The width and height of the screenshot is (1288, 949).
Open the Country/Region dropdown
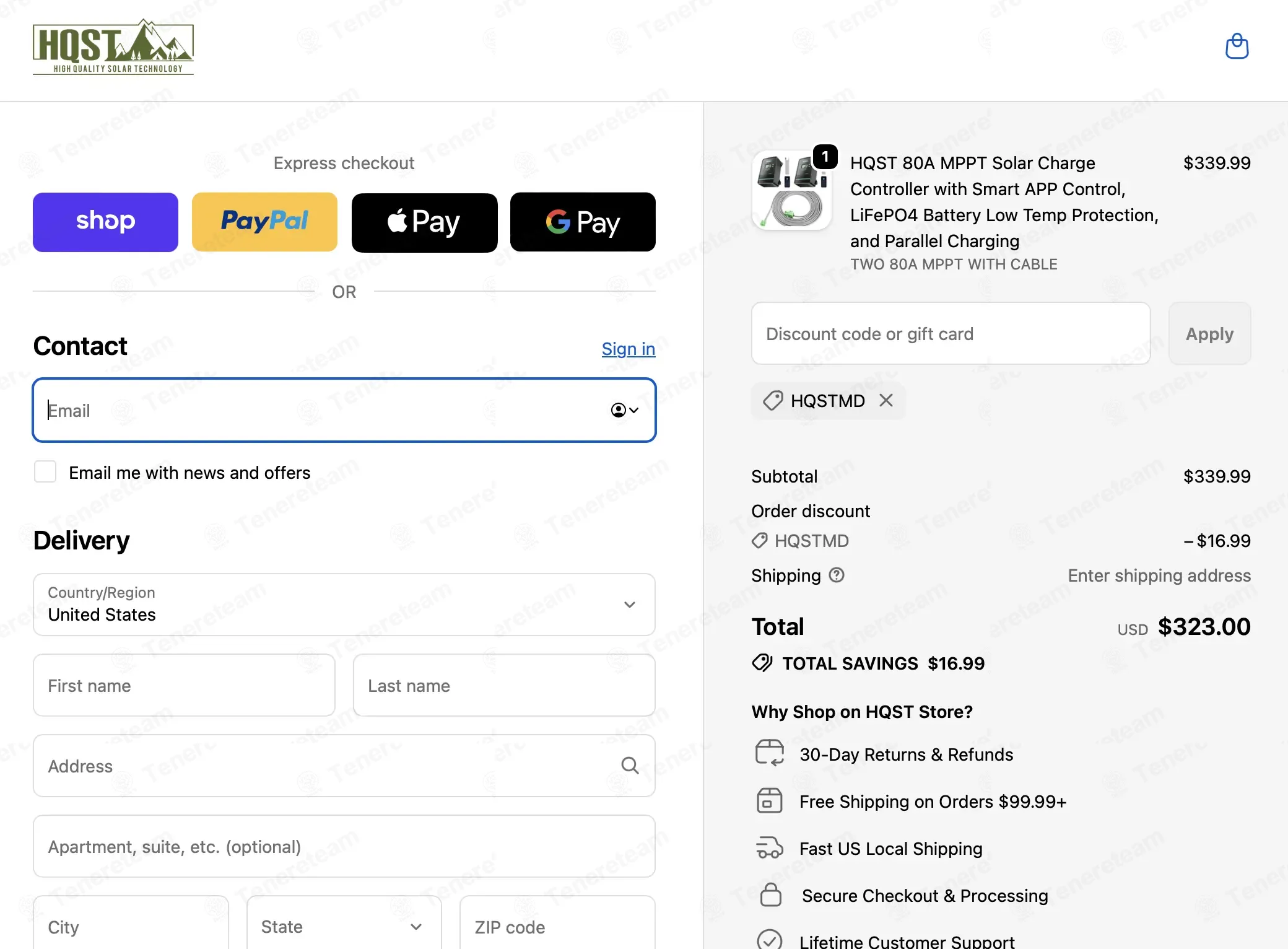click(x=344, y=605)
